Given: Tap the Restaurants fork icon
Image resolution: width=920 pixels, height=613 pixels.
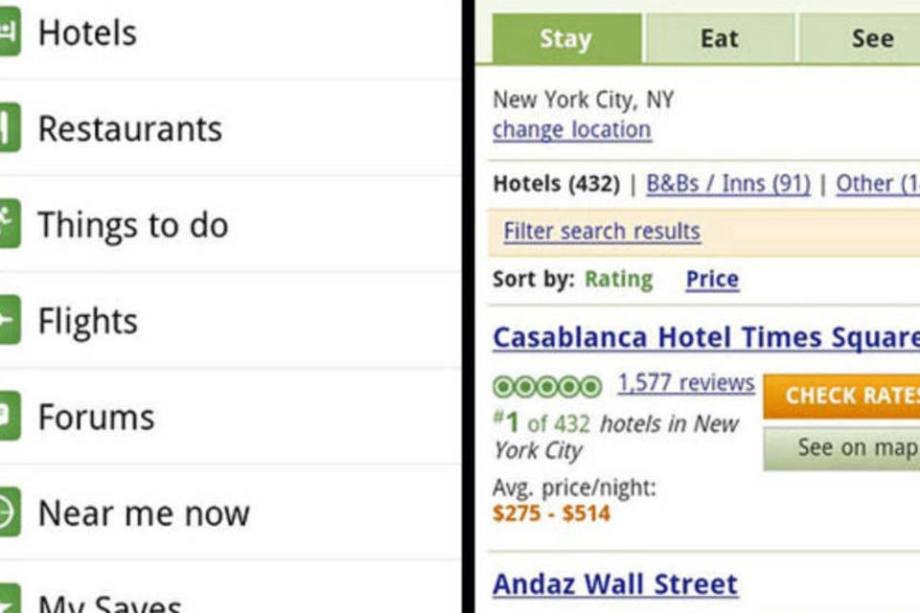Looking at the screenshot, I should (x=9, y=129).
